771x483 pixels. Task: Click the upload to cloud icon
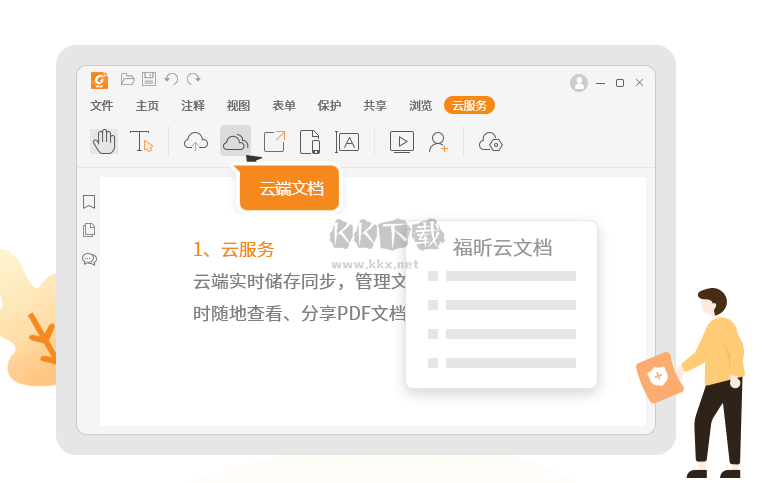tap(196, 142)
